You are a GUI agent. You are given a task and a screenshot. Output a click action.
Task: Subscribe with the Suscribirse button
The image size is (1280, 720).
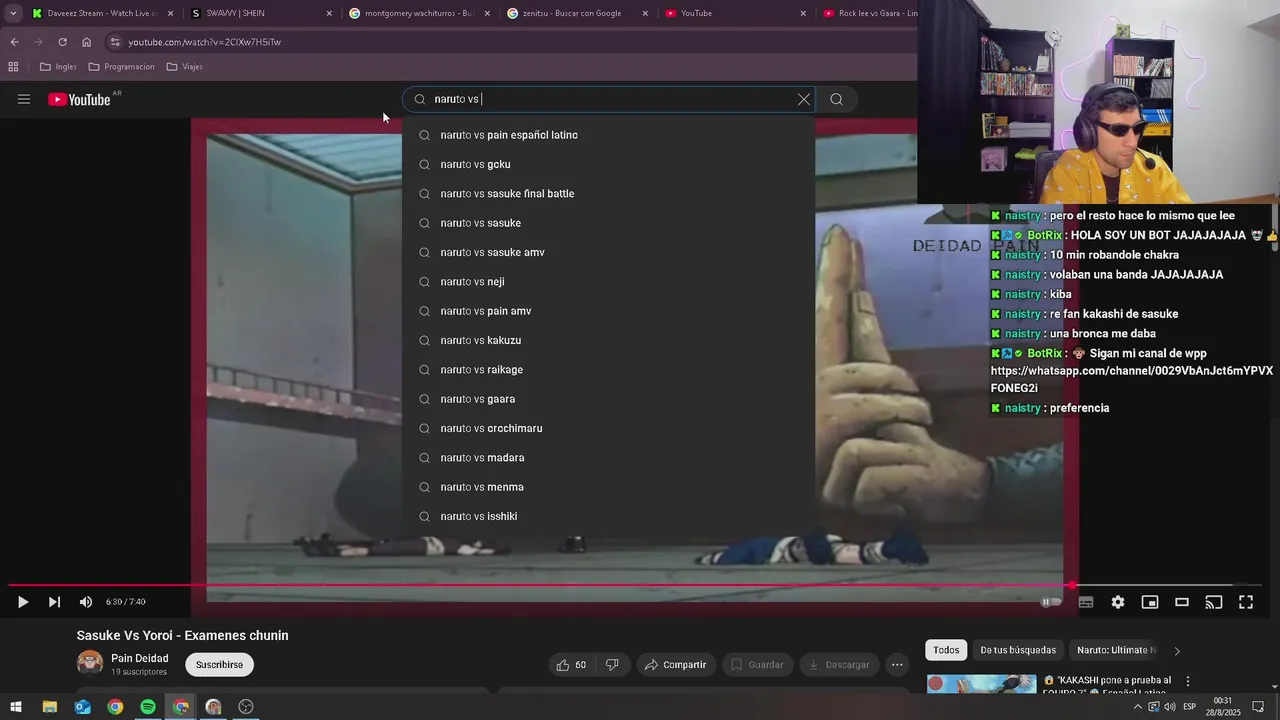coord(219,665)
